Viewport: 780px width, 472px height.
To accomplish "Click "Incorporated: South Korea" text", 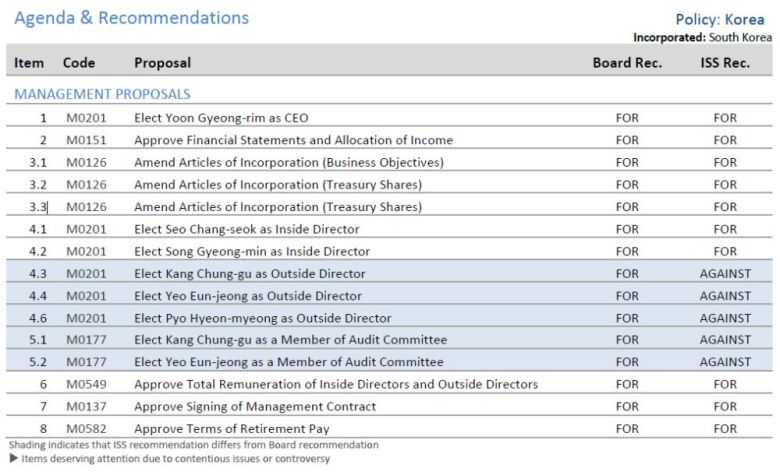I will coord(702,37).
